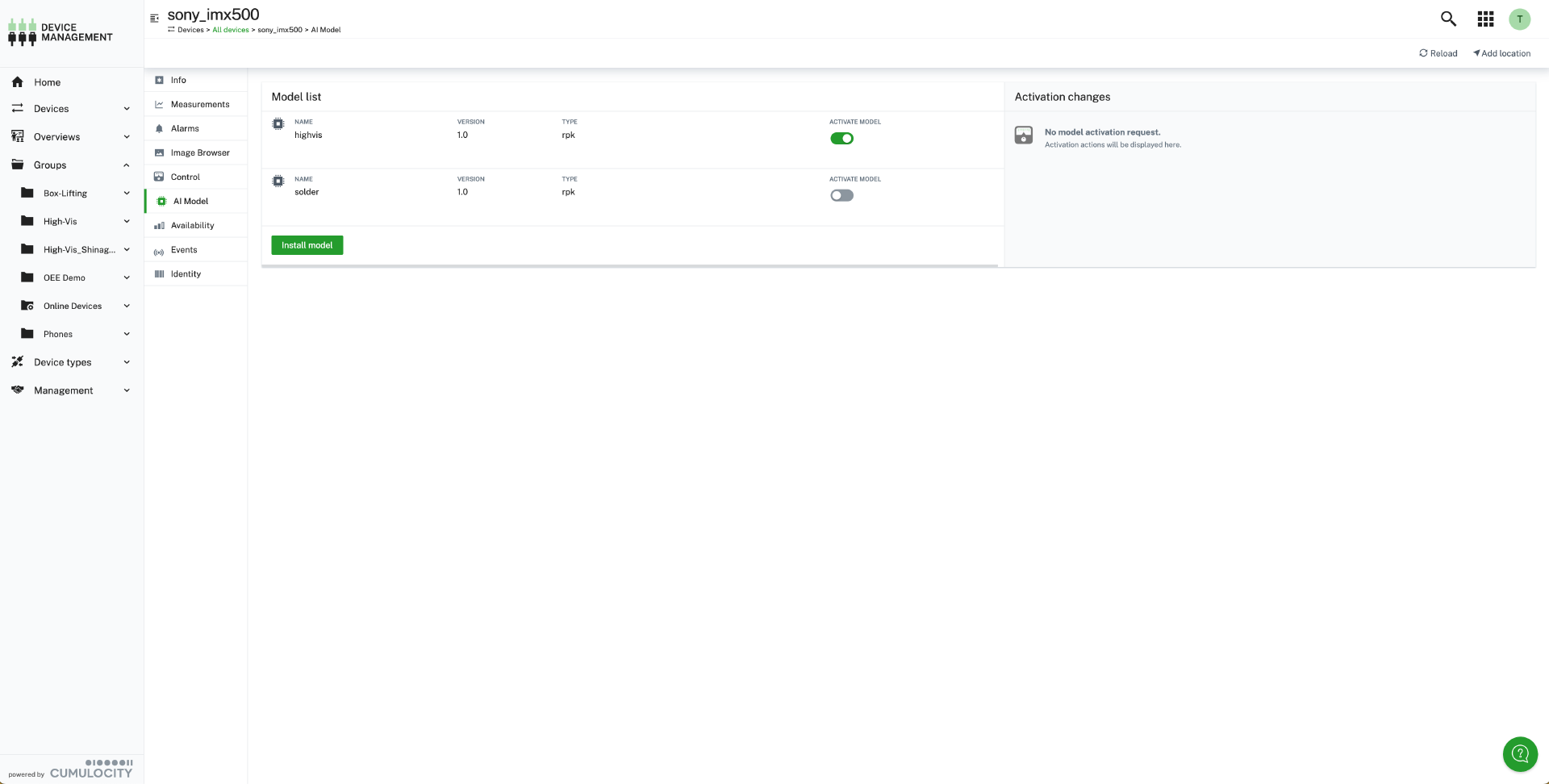Click the chip icon beside solder model

[278, 181]
